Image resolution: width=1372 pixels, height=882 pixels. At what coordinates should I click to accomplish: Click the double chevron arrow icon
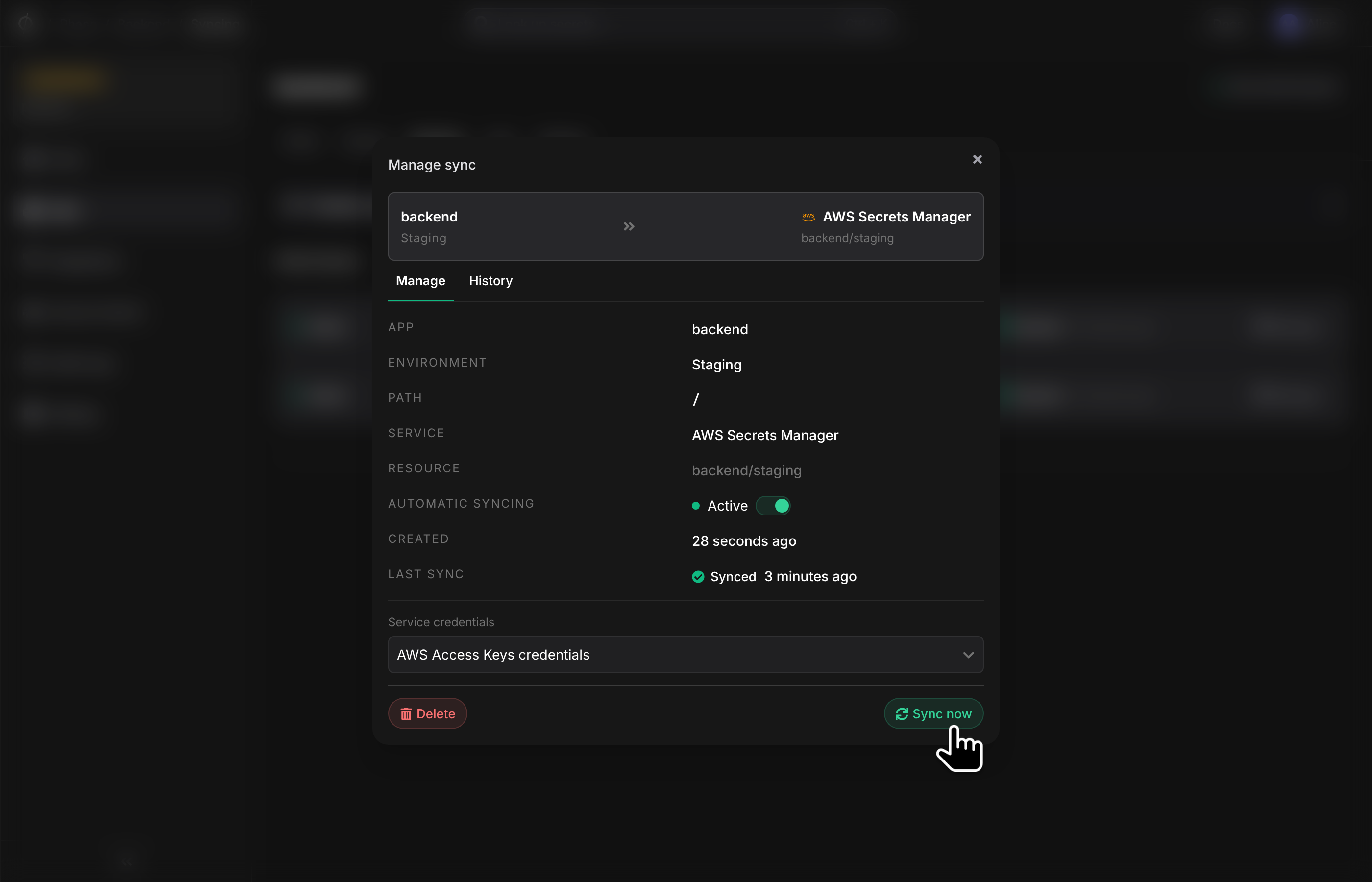(629, 227)
